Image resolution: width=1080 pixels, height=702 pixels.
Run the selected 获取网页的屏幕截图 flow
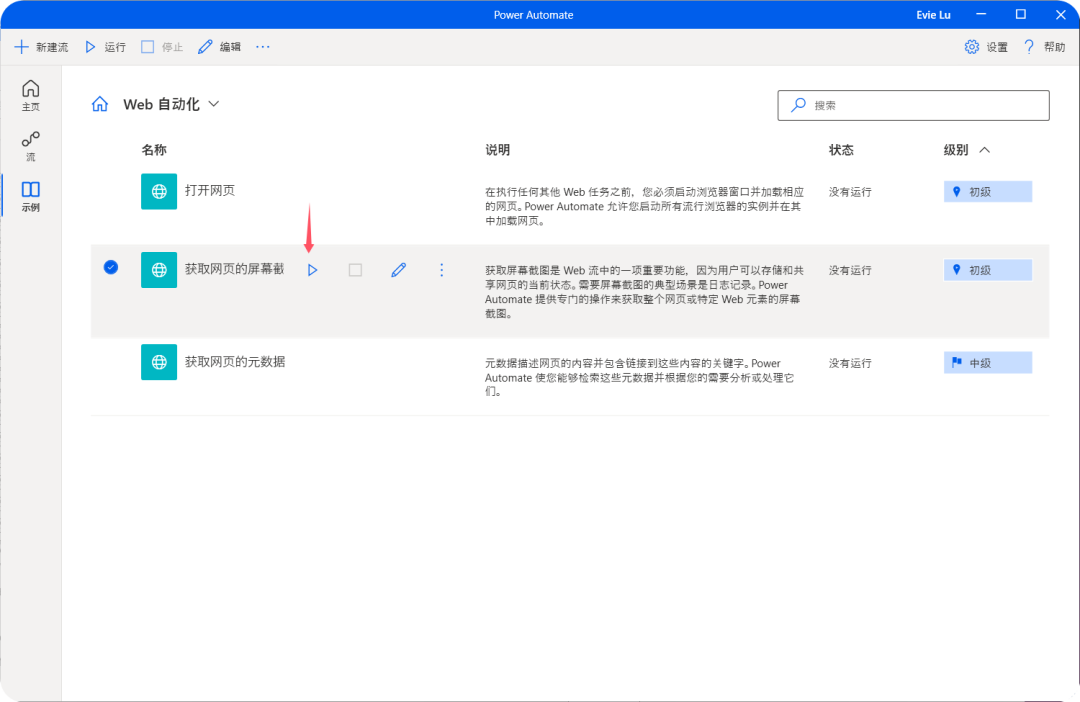pyautogui.click(x=312, y=270)
